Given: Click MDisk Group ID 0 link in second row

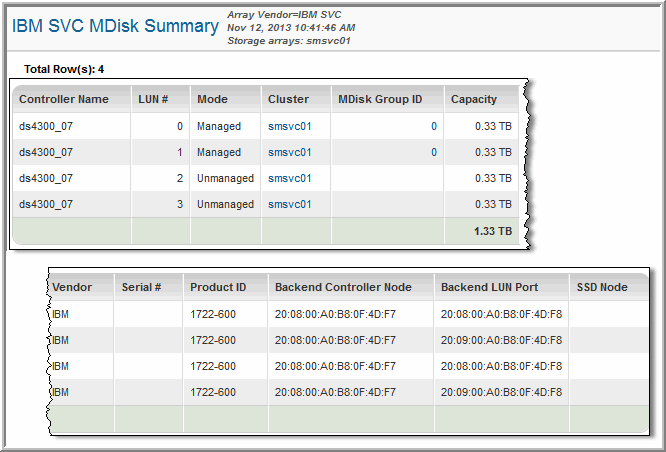Looking at the screenshot, I should click(433, 153).
